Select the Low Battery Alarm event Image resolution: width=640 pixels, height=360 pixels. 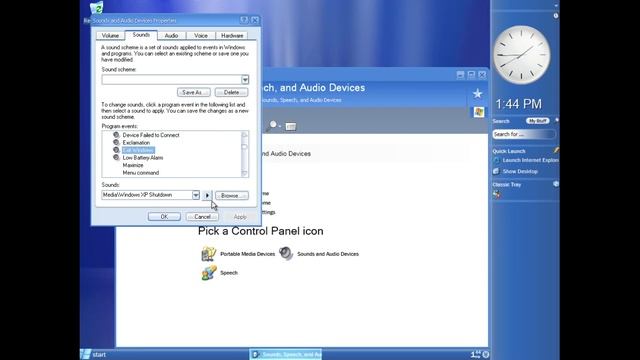point(142,158)
